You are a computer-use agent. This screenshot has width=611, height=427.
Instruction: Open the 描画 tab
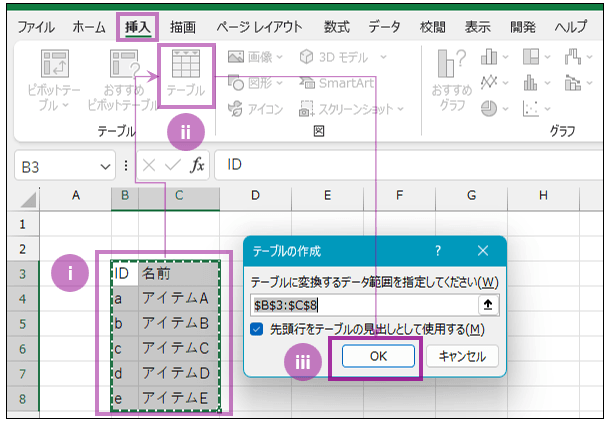183,27
